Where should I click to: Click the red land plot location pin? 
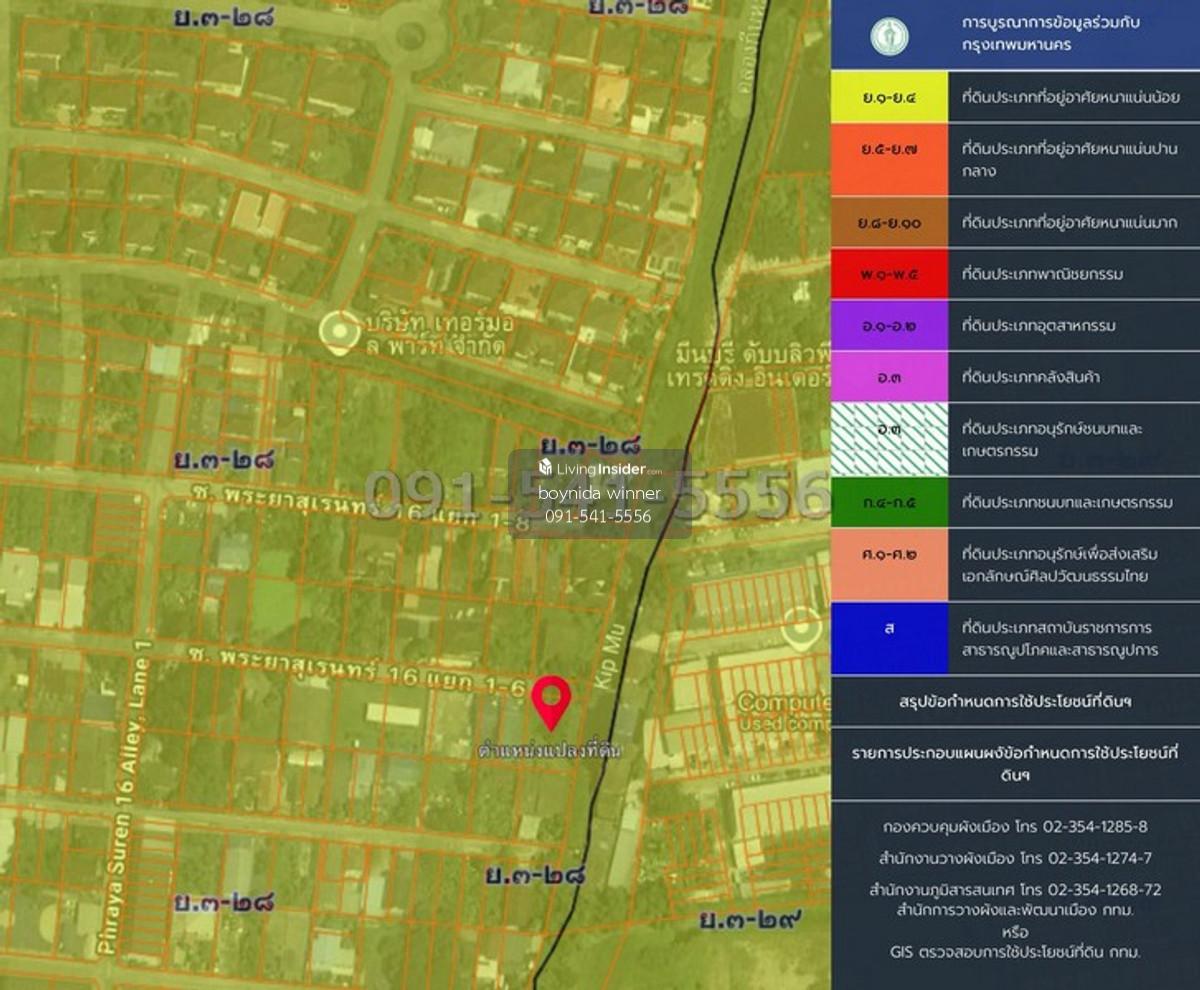click(550, 701)
